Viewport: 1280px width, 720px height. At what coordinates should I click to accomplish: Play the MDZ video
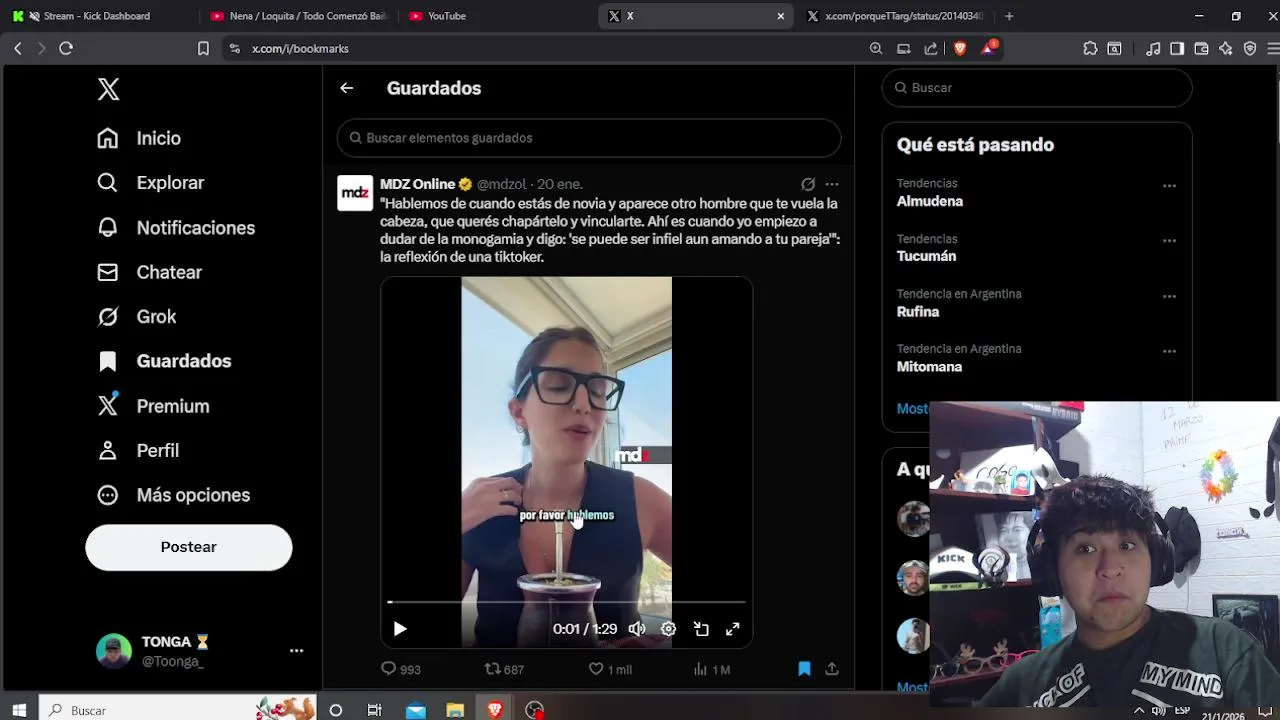pos(400,629)
